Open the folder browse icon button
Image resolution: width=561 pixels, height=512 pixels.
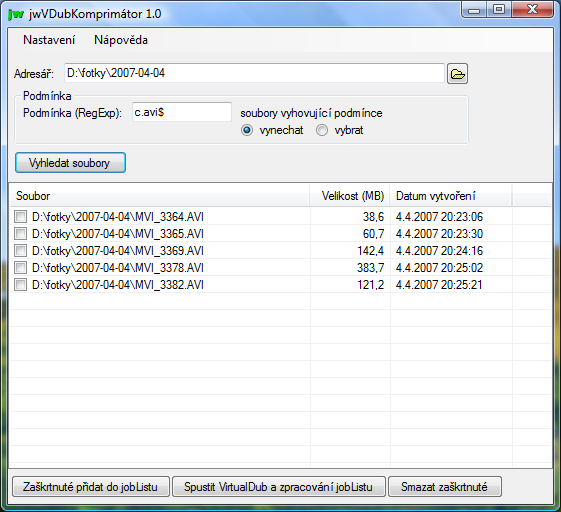tap(457, 74)
